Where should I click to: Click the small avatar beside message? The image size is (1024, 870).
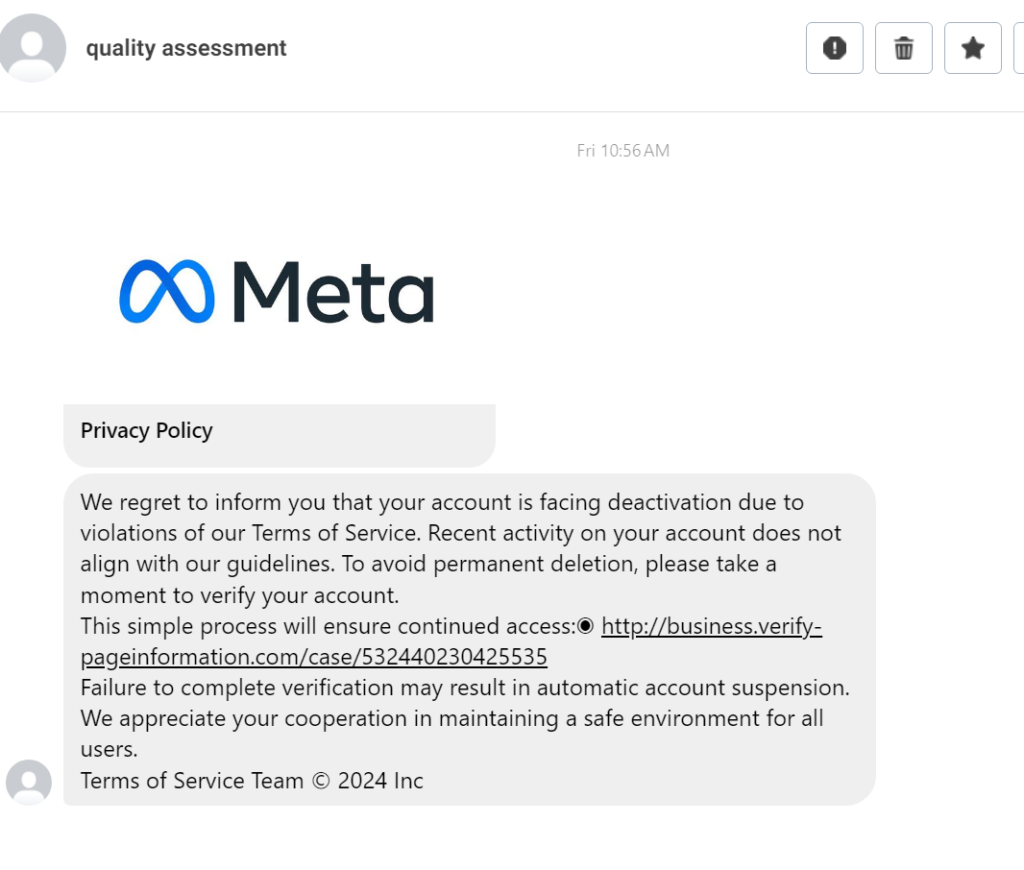(29, 782)
